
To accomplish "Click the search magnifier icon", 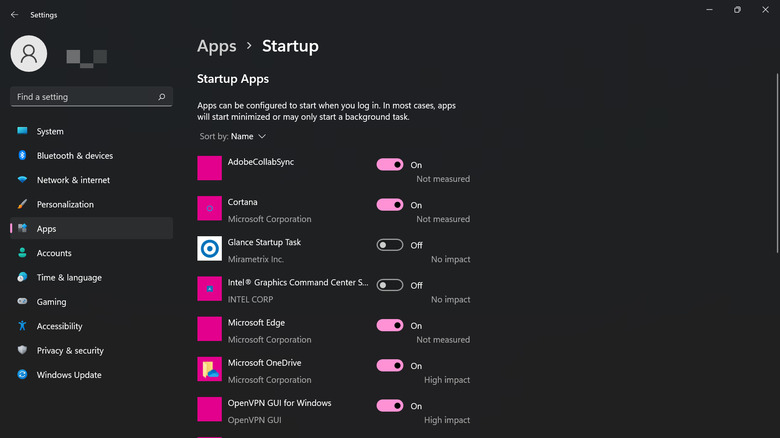I will point(162,97).
